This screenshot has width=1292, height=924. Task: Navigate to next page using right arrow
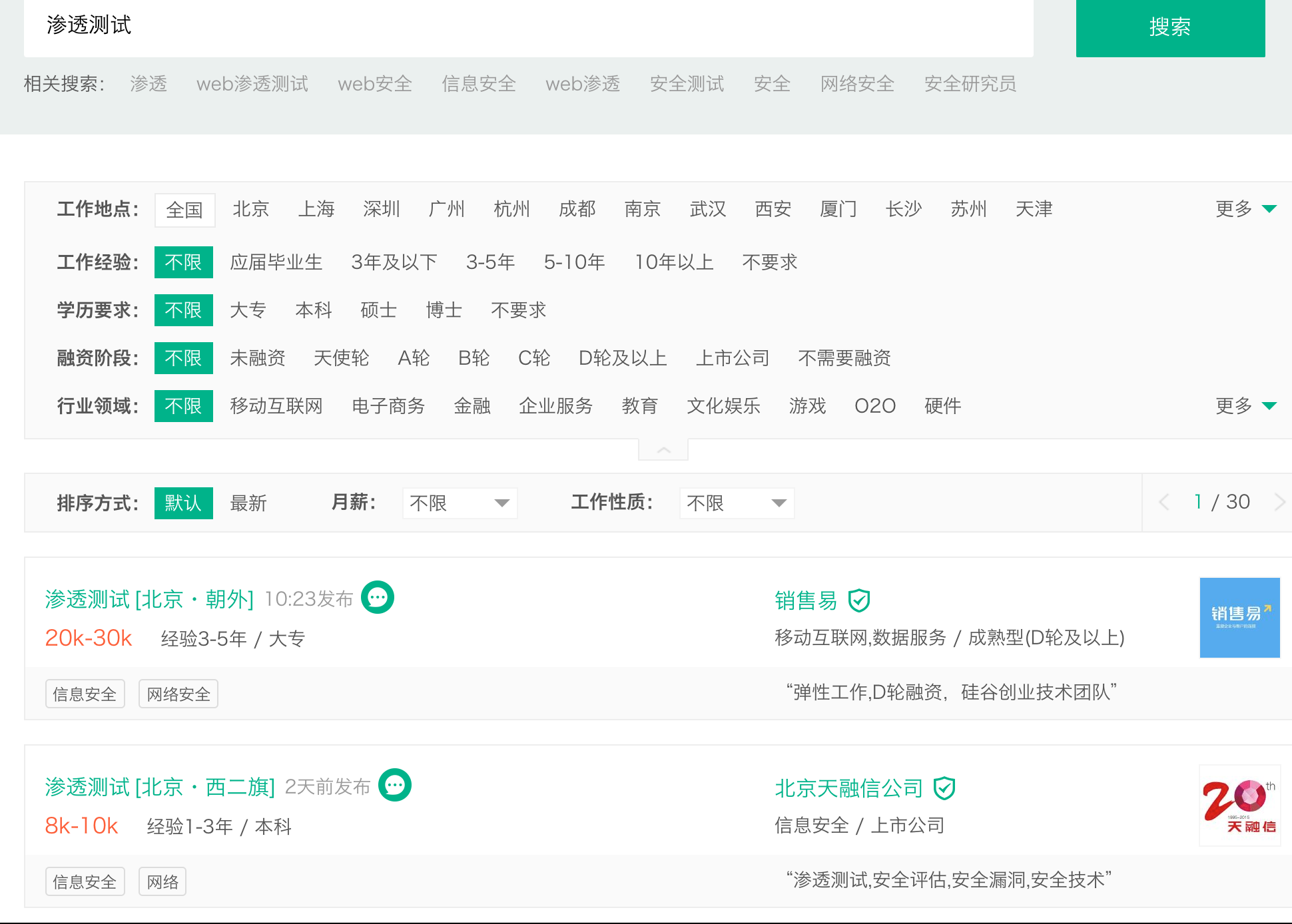tap(1281, 503)
